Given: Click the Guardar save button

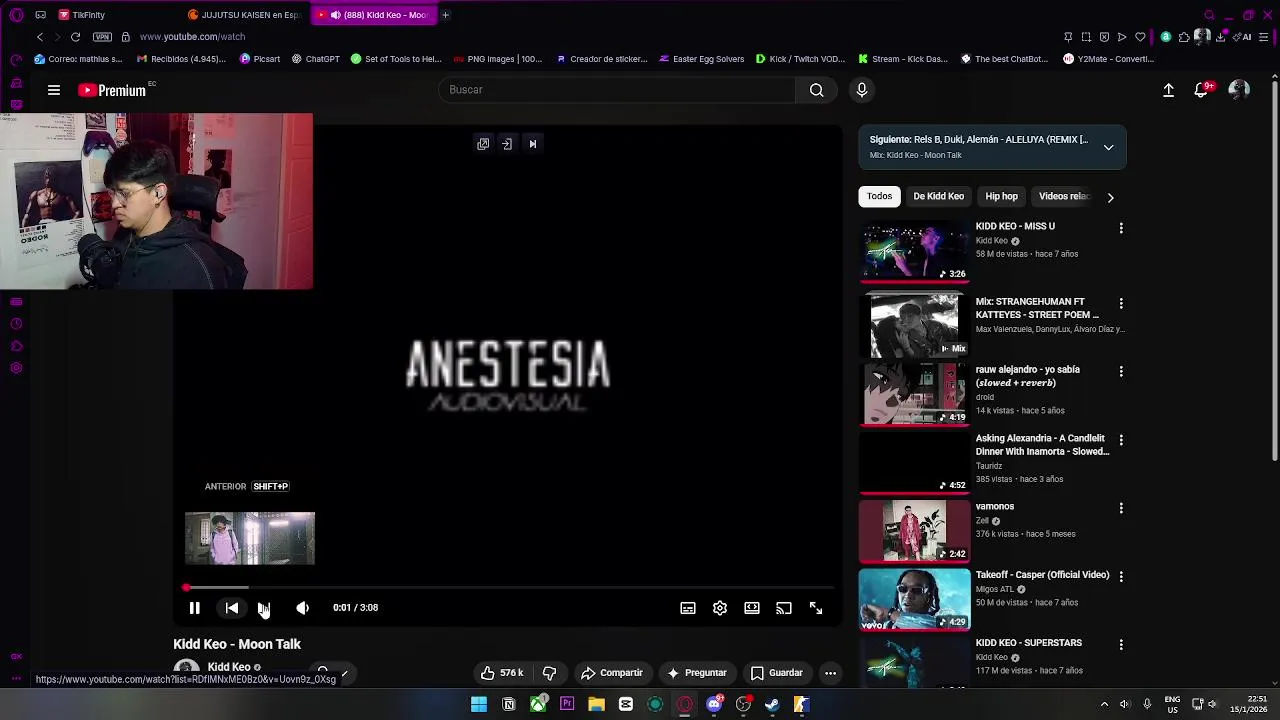Looking at the screenshot, I should [x=777, y=673].
